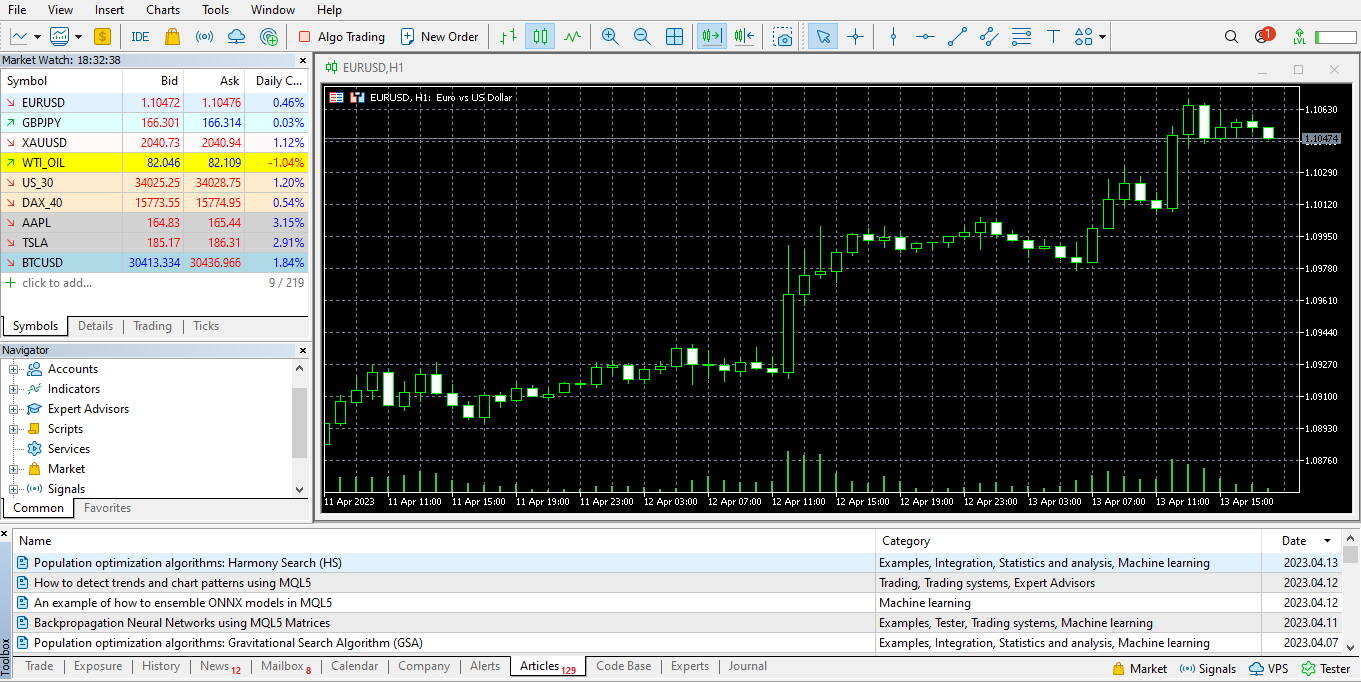Viewport: 1361px width, 682px height.
Task: Open the MetaEditor IDE
Action: tap(140, 36)
